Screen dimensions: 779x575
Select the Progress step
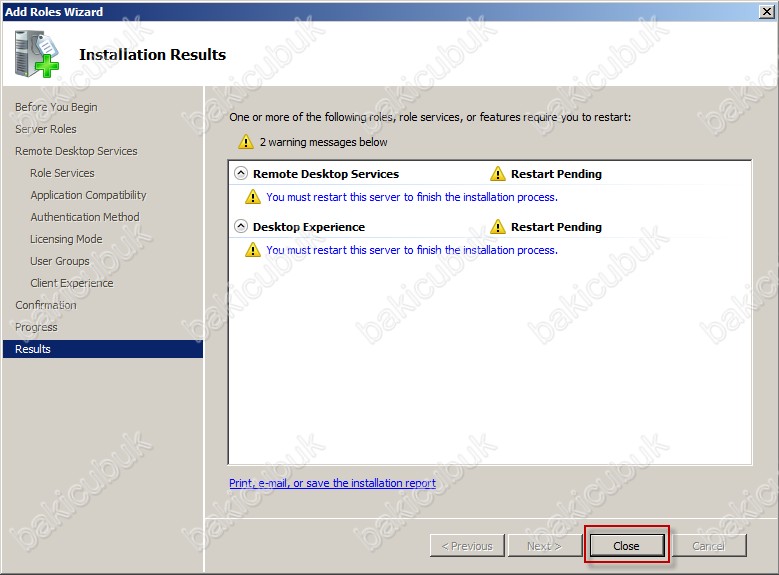[x=36, y=327]
